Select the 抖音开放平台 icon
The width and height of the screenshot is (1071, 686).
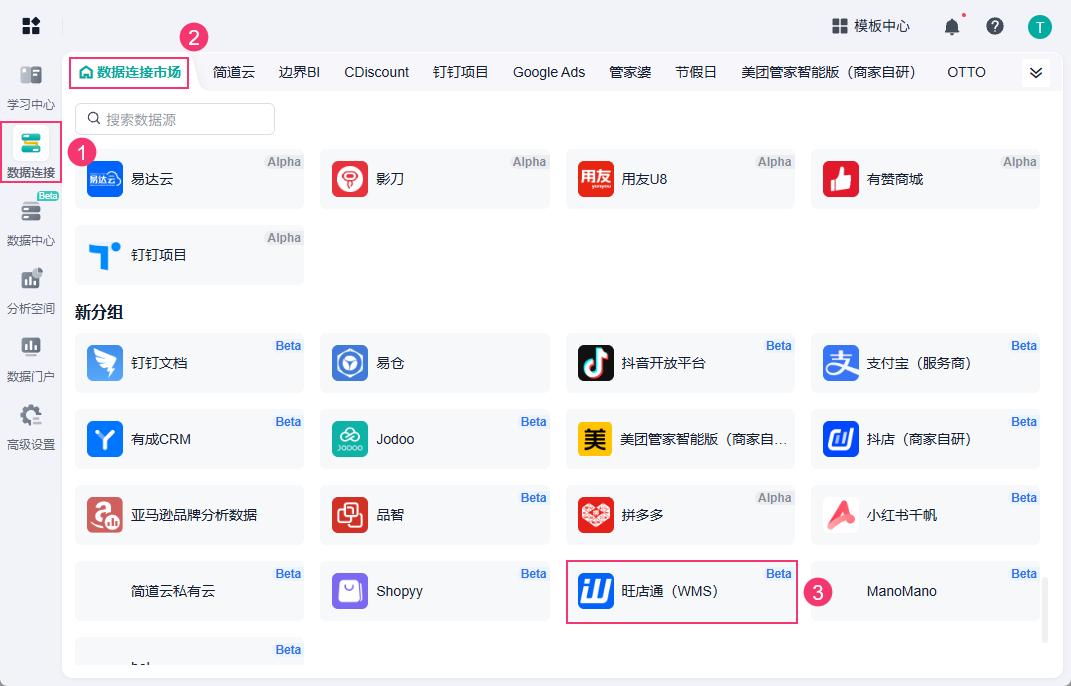596,363
